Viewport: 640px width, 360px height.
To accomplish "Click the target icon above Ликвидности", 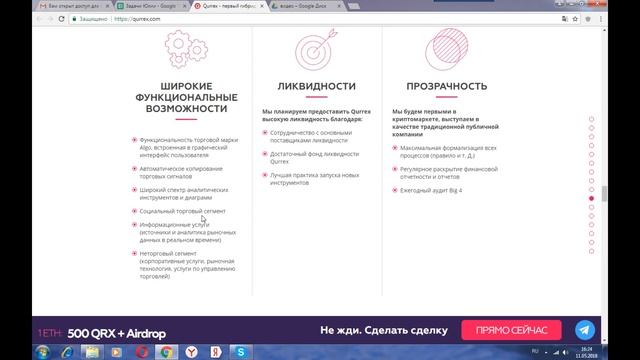I will 316,49.
